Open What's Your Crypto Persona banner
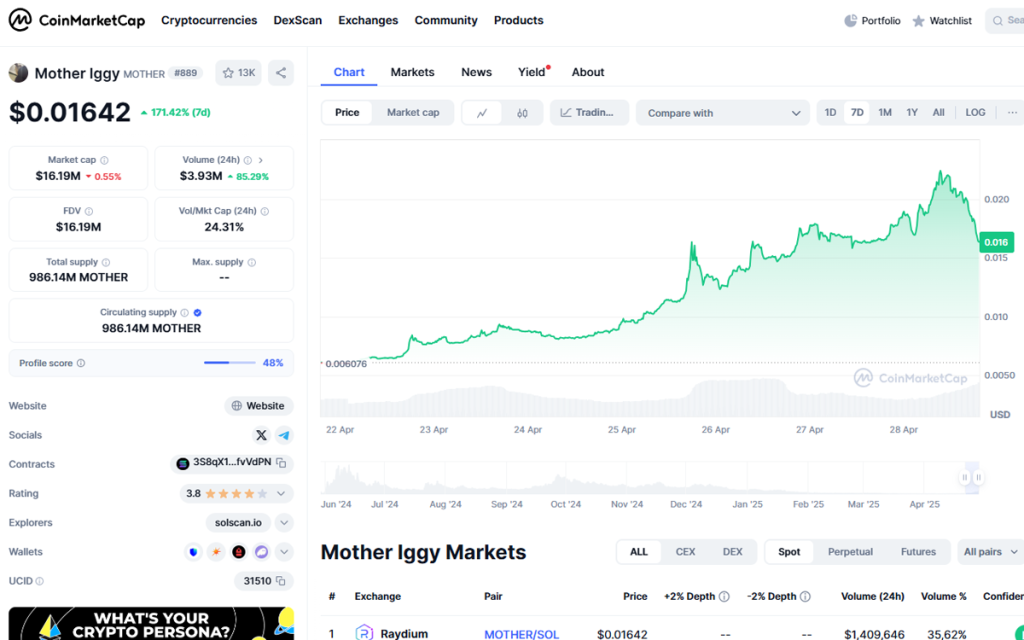Viewport: 1024px width, 640px height. point(152,624)
